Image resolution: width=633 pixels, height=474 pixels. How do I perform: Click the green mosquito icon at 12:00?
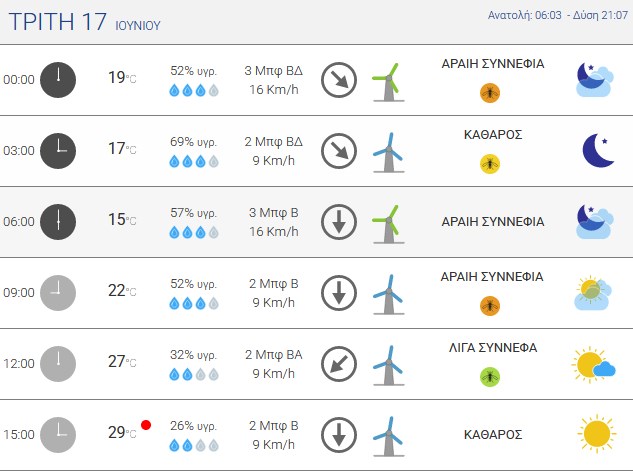pyautogui.click(x=490, y=377)
